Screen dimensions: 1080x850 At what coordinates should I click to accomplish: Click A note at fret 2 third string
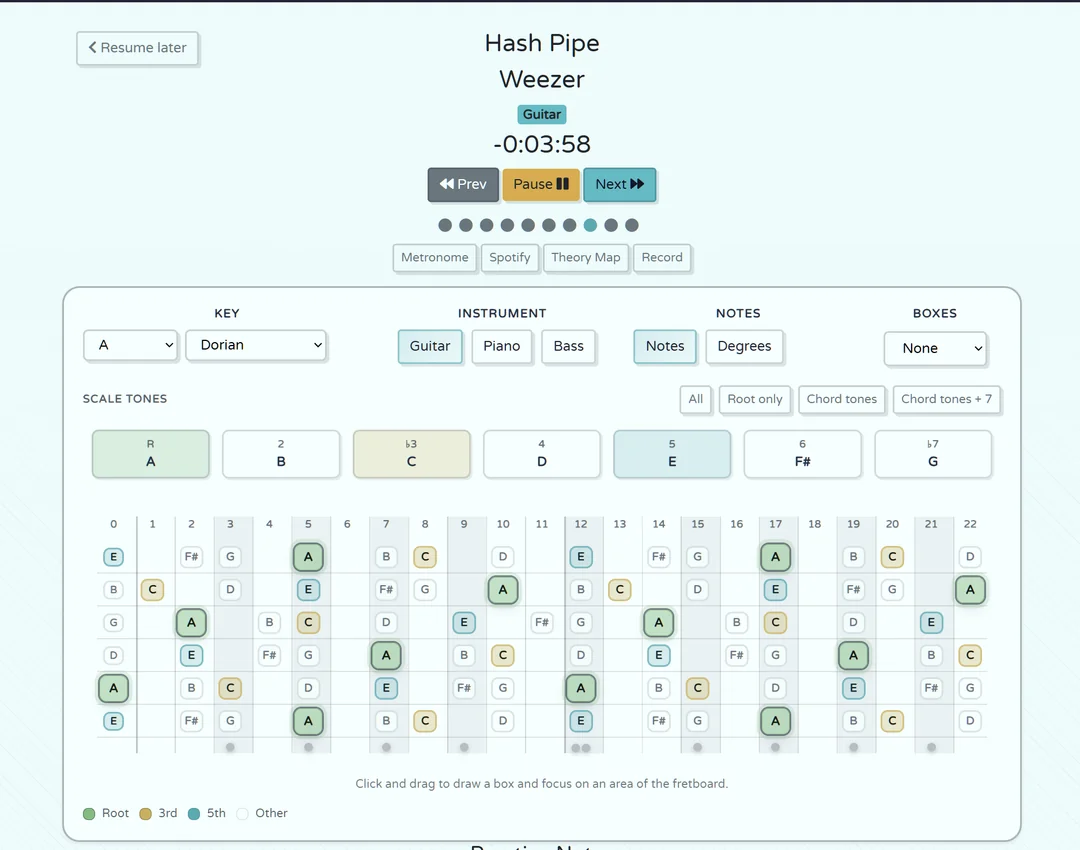pyautogui.click(x=191, y=623)
